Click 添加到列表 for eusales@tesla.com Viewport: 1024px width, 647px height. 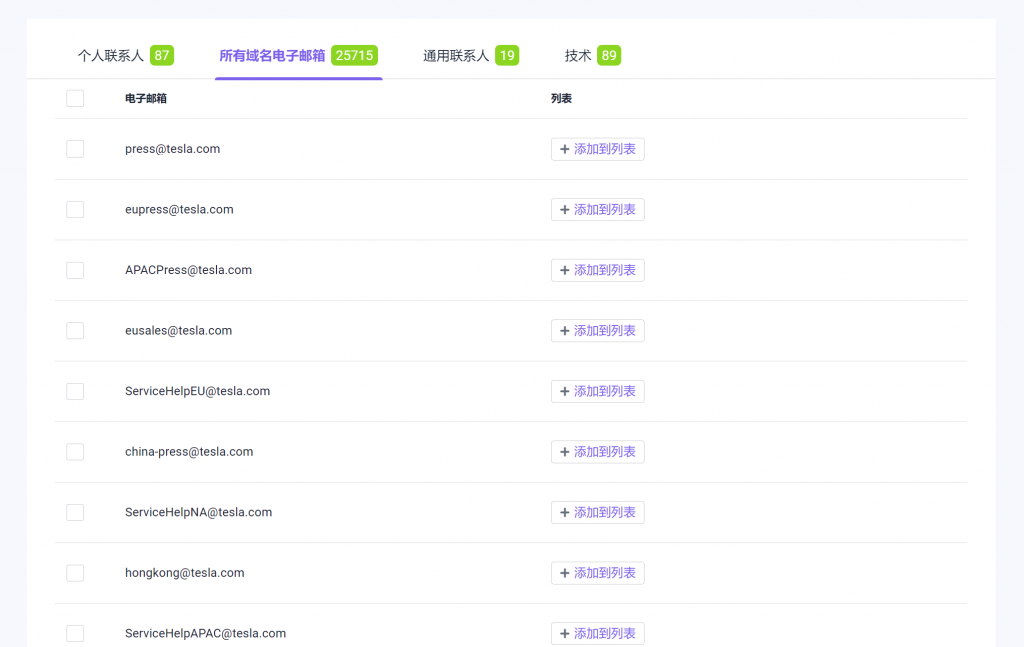pyautogui.click(x=598, y=330)
